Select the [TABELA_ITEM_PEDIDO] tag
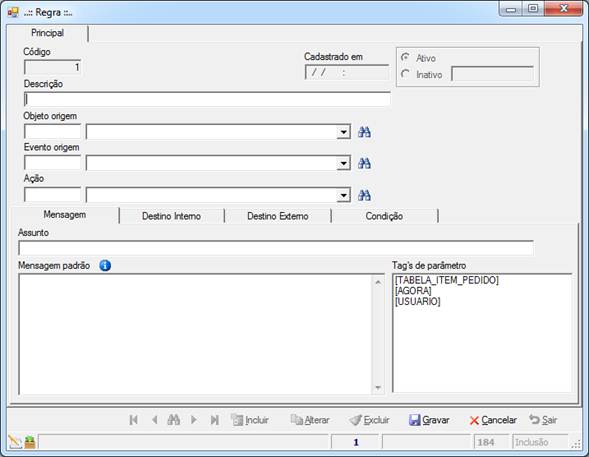The height and width of the screenshot is (457, 589). click(x=447, y=280)
